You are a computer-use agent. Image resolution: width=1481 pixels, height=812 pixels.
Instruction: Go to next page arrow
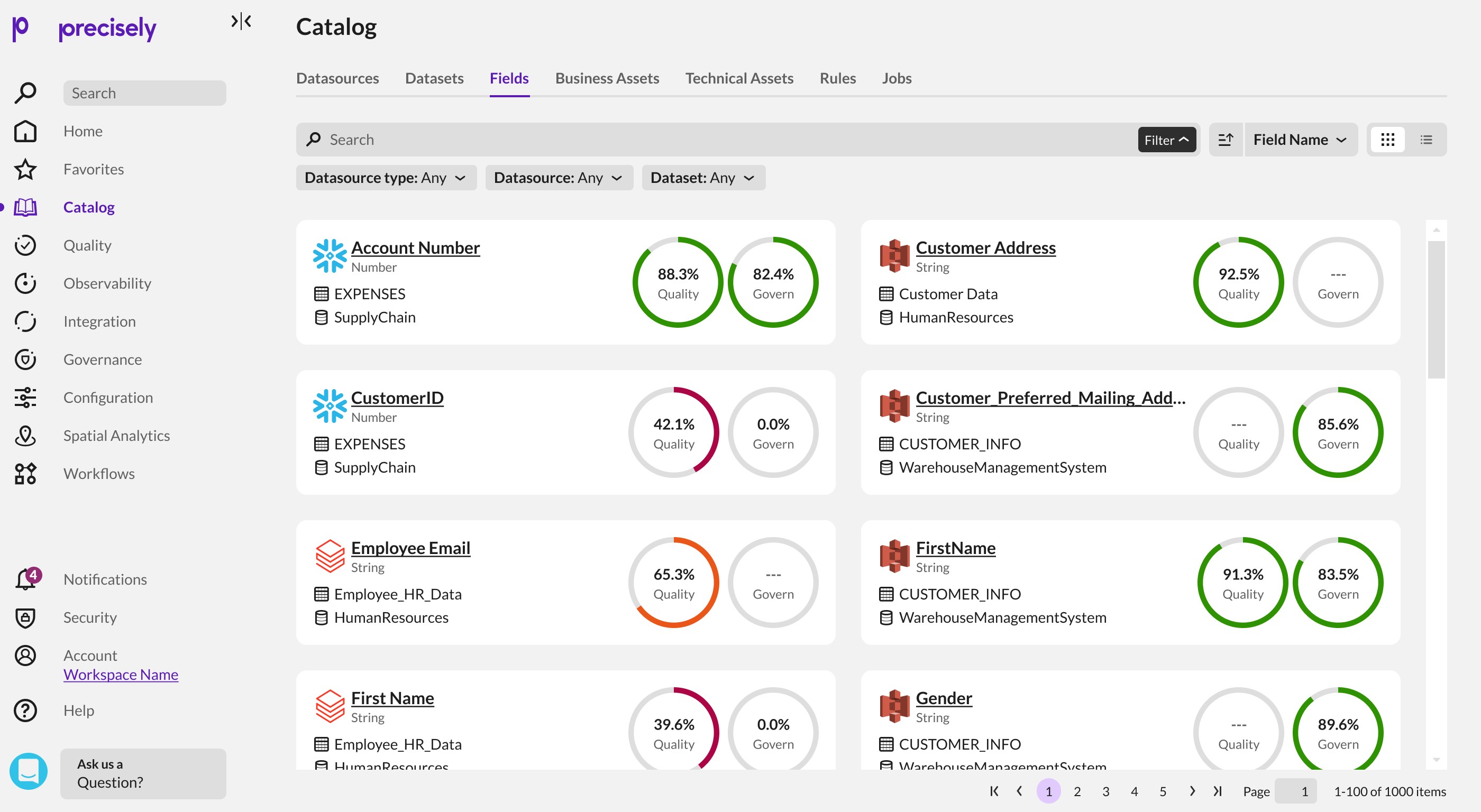coord(1192,791)
